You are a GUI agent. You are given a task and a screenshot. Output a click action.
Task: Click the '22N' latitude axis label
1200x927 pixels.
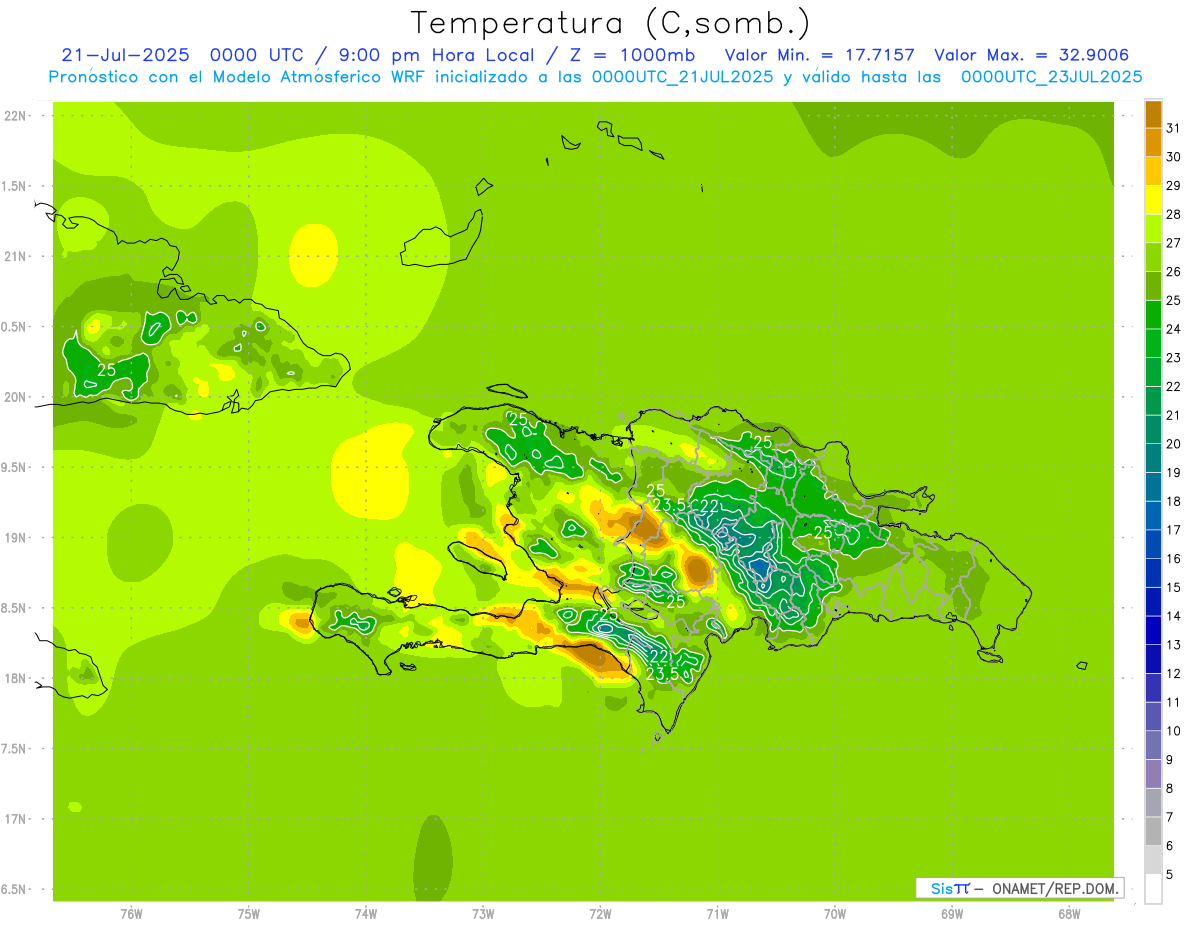tap(16, 116)
